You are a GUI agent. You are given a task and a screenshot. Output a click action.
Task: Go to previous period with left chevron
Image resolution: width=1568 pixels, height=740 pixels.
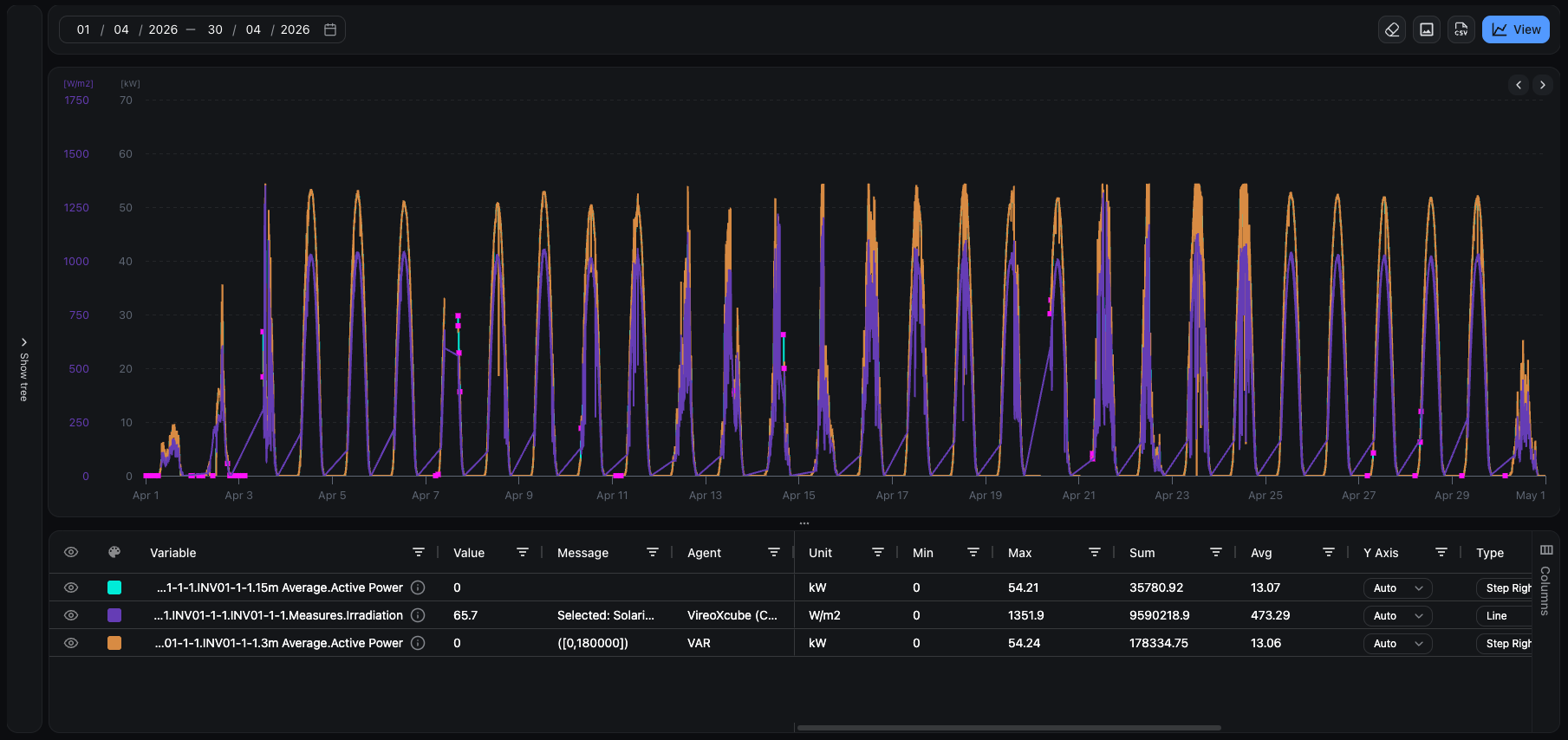tap(1519, 85)
